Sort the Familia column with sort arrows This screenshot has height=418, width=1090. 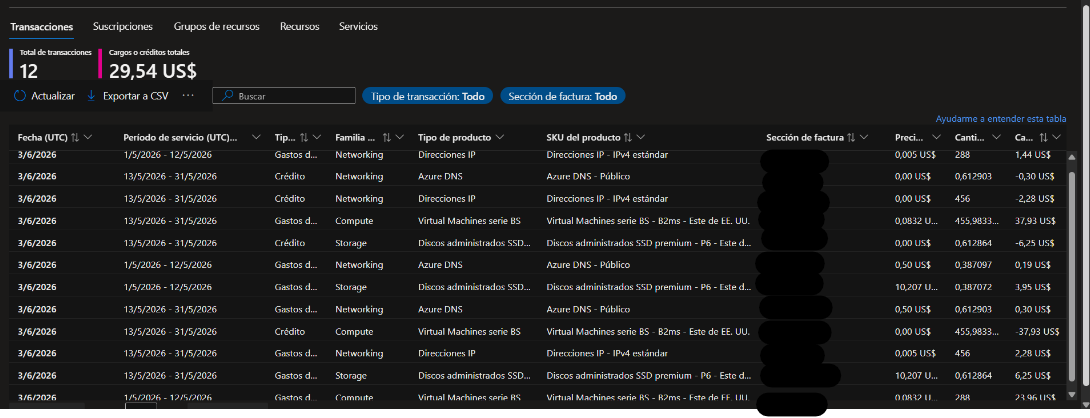[x=387, y=137]
